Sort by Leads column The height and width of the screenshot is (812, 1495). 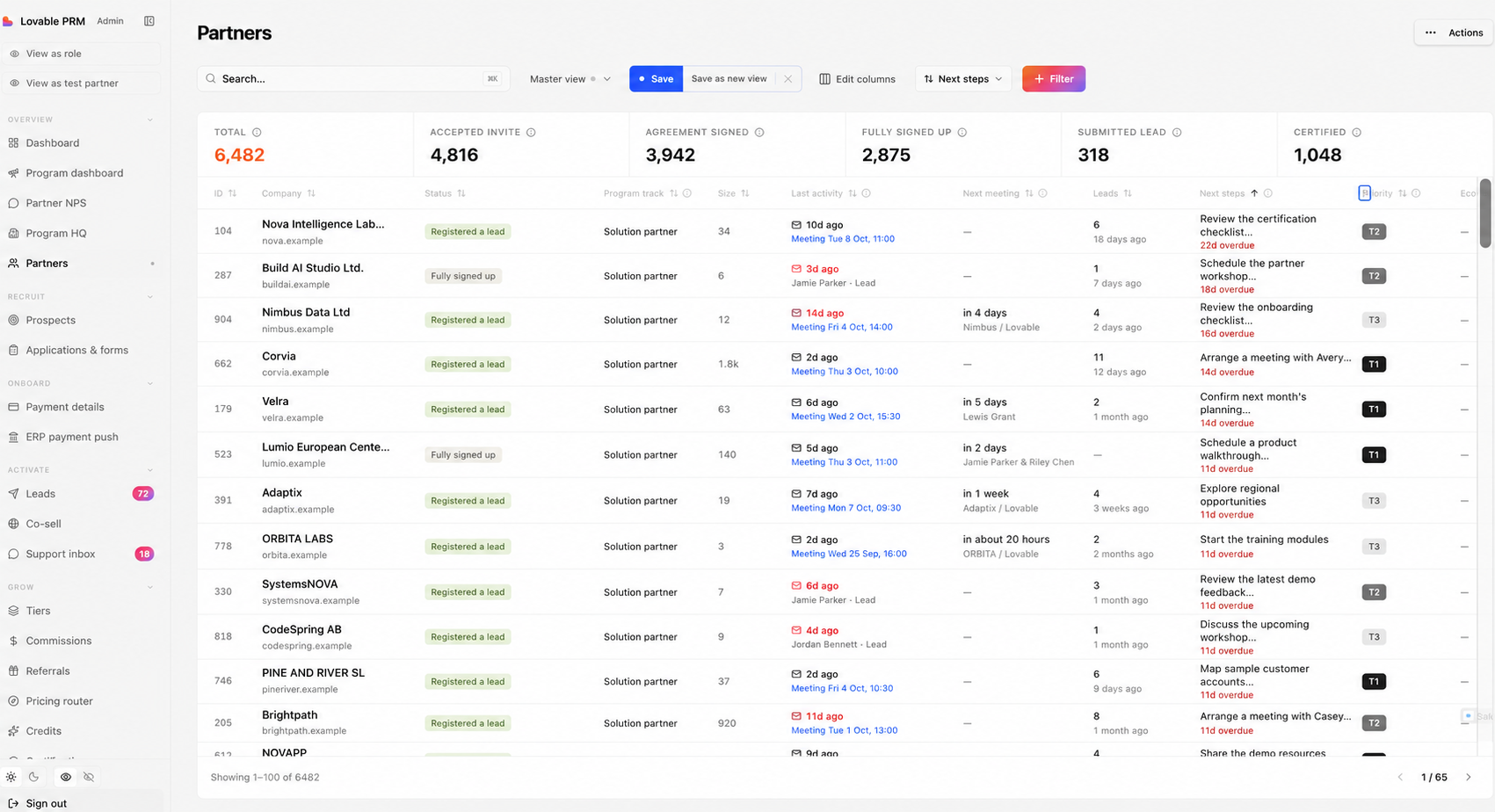tap(1128, 193)
